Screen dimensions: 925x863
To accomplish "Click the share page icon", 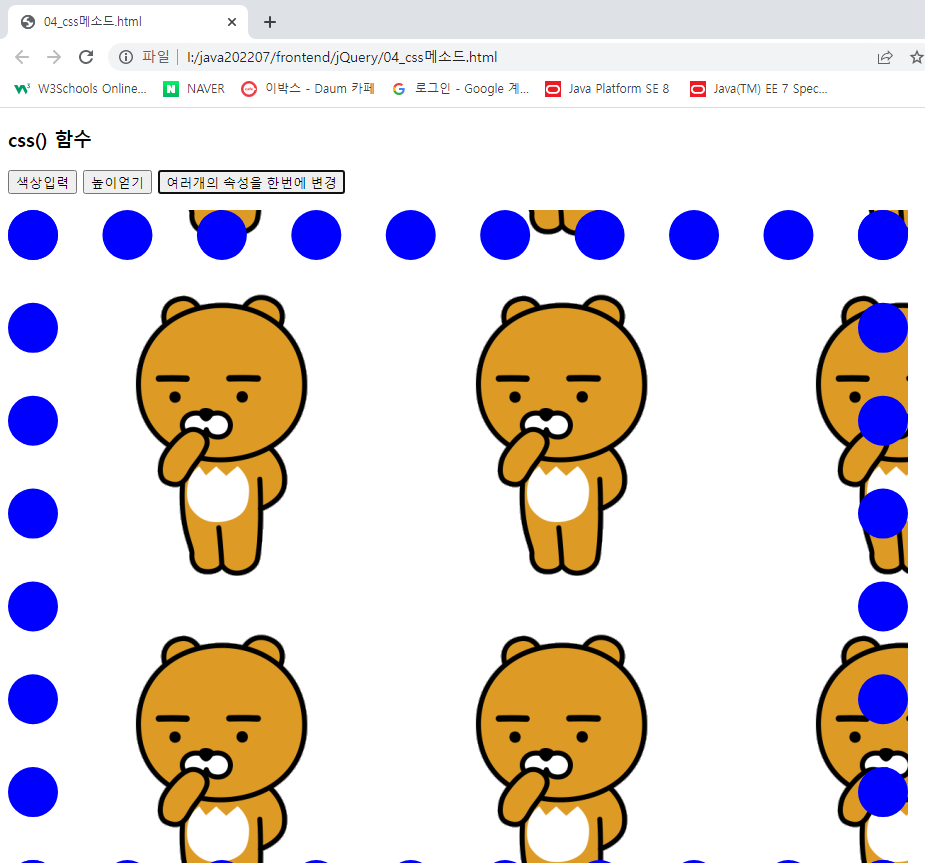I will pyautogui.click(x=885, y=57).
